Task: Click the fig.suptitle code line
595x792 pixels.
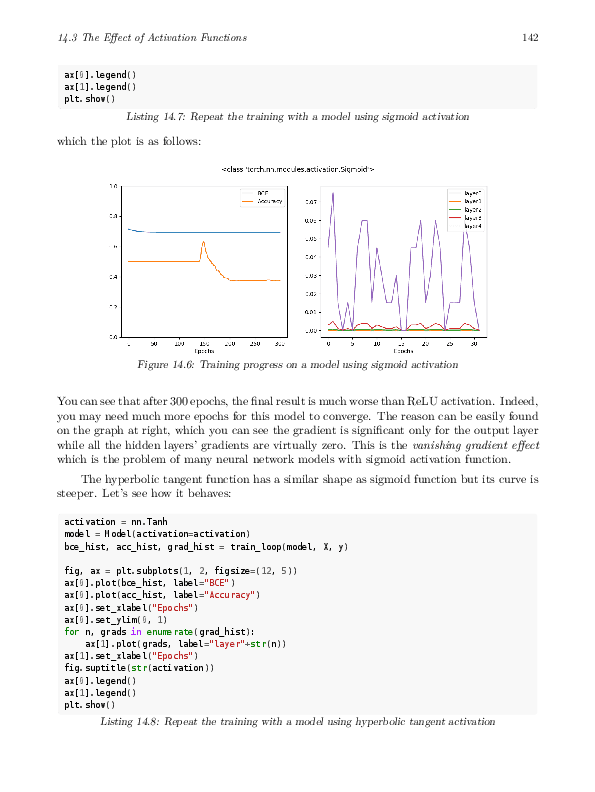Action: tap(139, 668)
